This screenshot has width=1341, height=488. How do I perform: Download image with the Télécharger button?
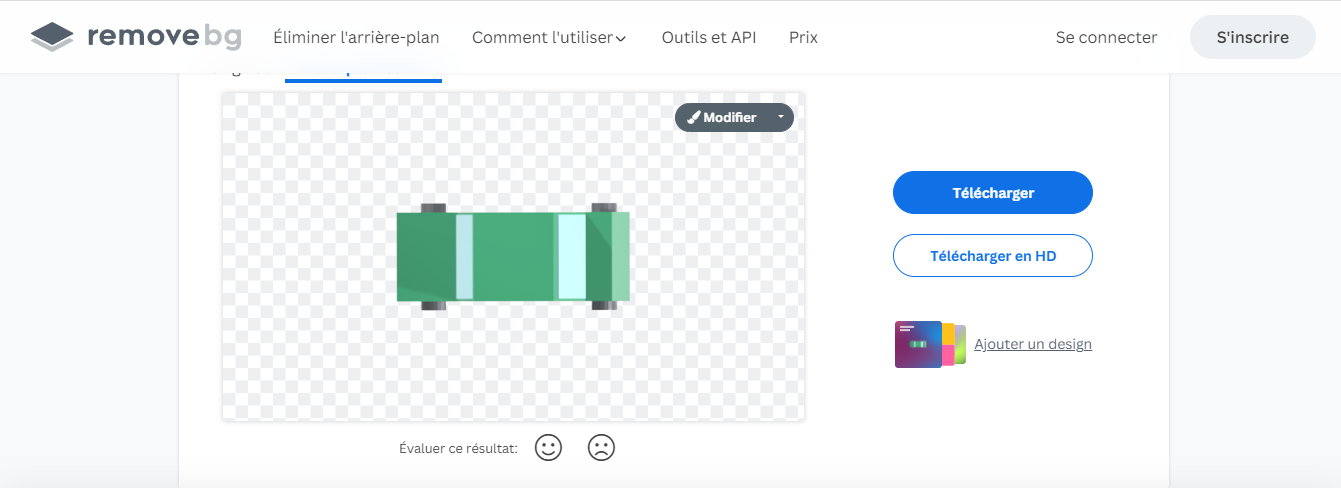click(x=992, y=193)
